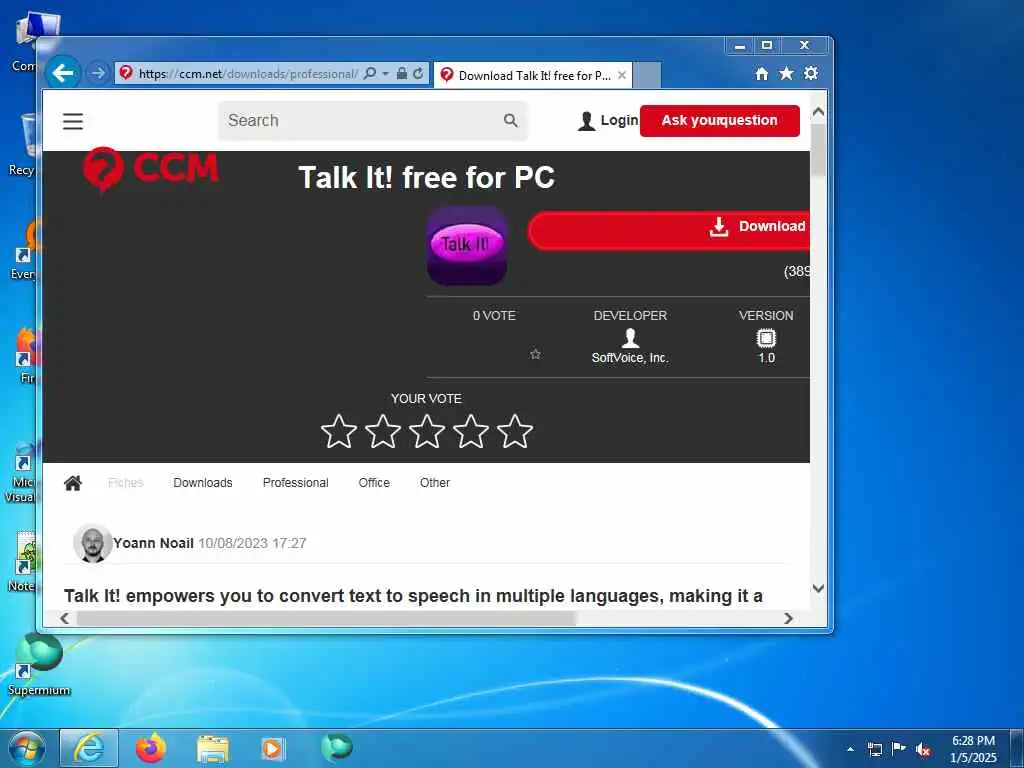The height and width of the screenshot is (768, 1024).
Task: Open the Windows Start menu
Action: click(27, 748)
